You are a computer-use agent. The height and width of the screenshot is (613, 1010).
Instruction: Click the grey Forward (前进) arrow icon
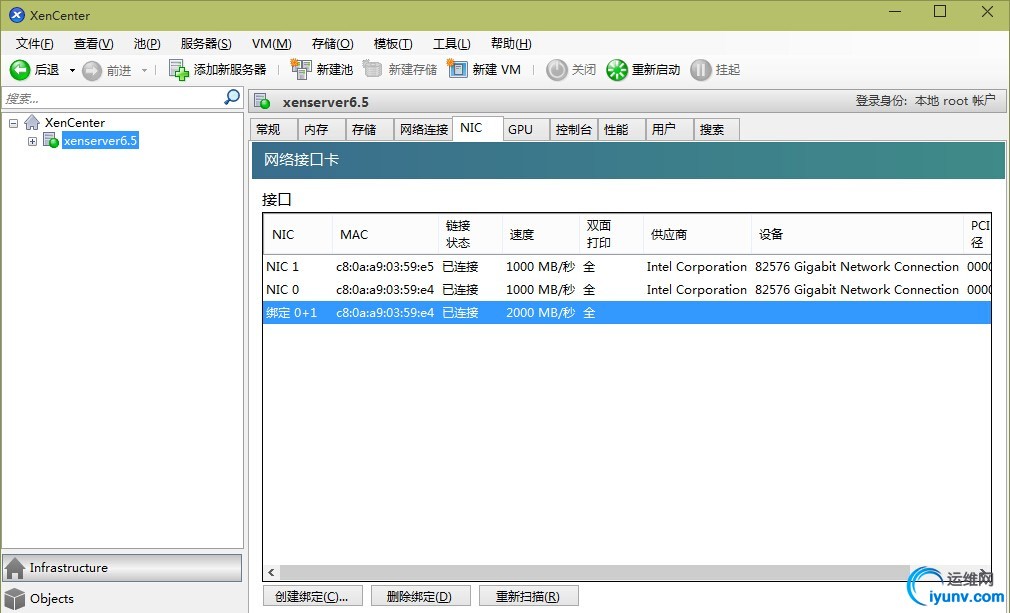pyautogui.click(x=92, y=70)
